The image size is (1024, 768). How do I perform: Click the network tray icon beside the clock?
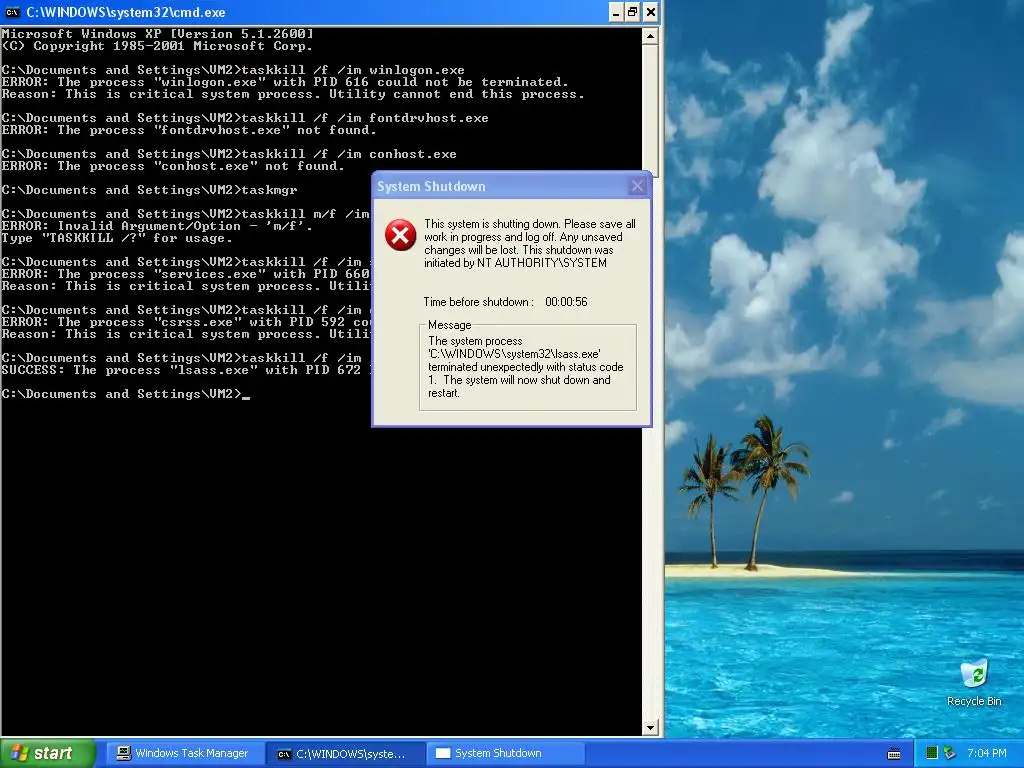[950, 753]
